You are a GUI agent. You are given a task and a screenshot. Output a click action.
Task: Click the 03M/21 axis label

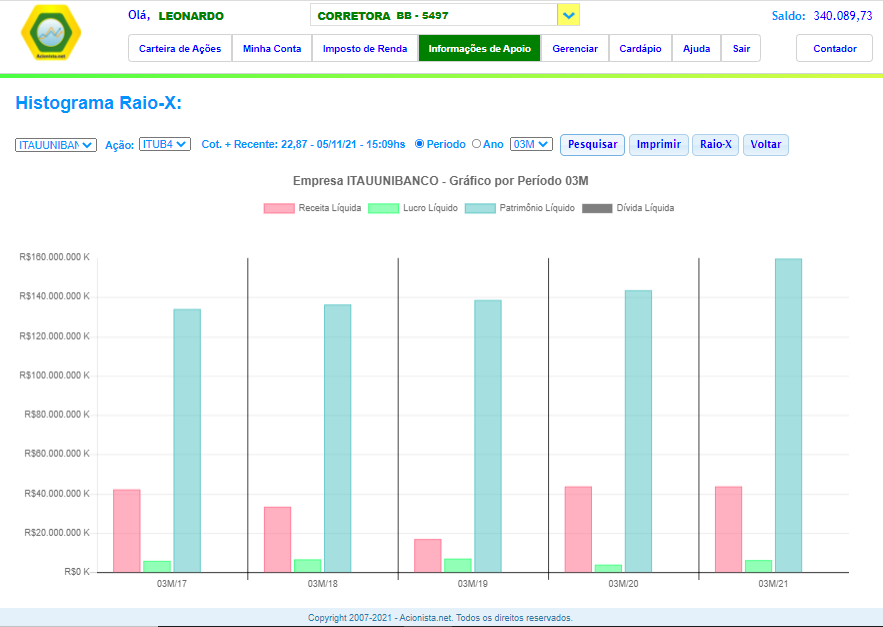pos(773,584)
